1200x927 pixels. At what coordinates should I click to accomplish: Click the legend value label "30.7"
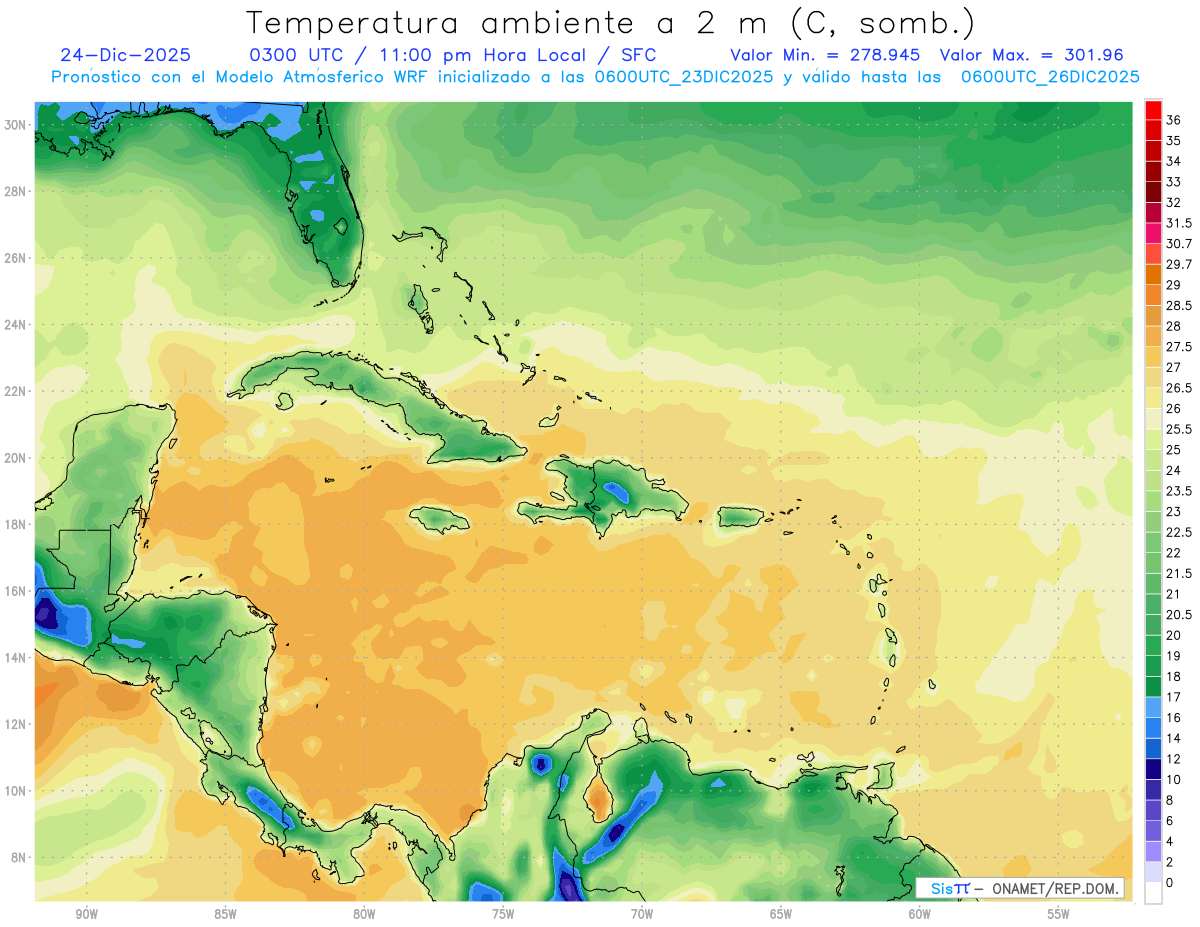click(x=1179, y=244)
